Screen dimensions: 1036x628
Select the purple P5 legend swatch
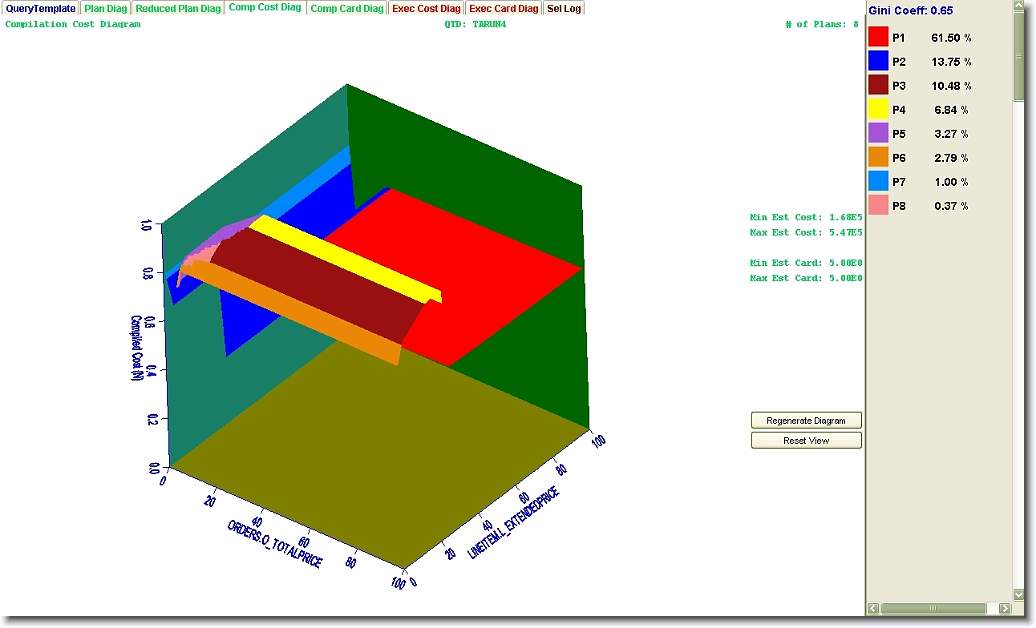click(x=878, y=133)
